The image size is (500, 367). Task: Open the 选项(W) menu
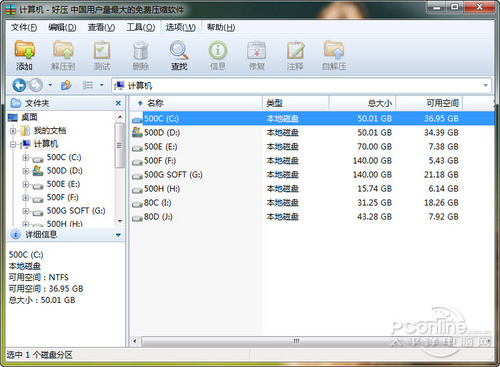181,27
